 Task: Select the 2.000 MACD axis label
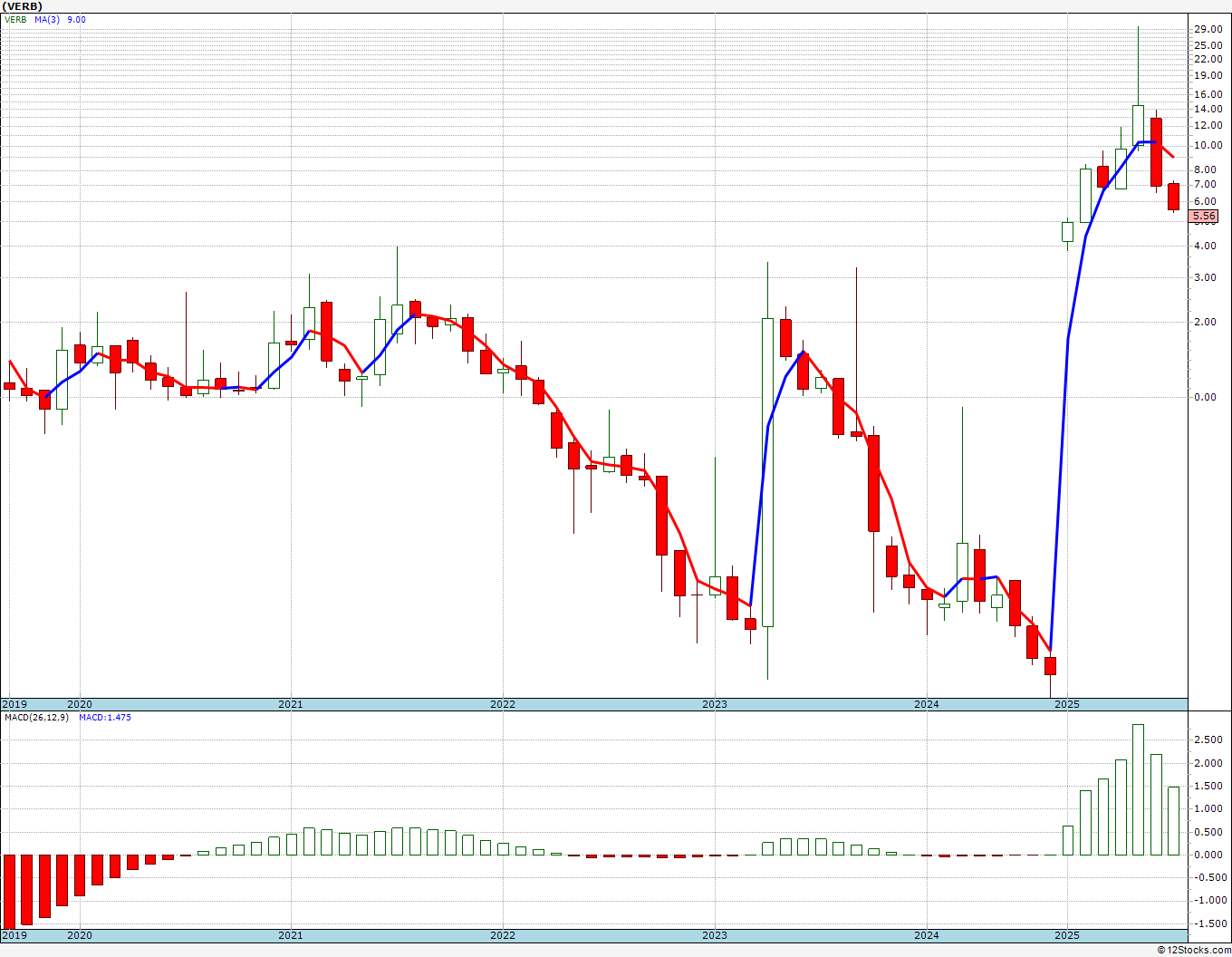click(x=1208, y=763)
